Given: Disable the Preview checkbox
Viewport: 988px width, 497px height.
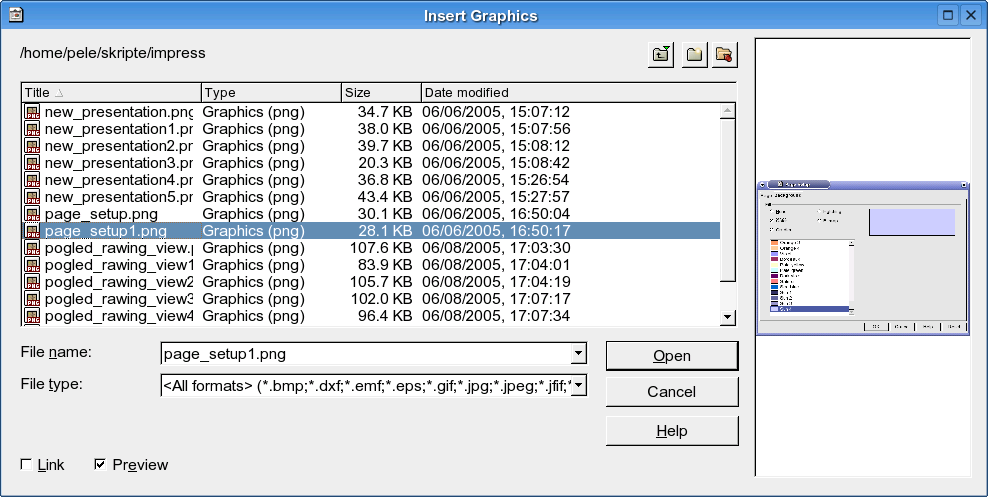Looking at the screenshot, I should 100,464.
